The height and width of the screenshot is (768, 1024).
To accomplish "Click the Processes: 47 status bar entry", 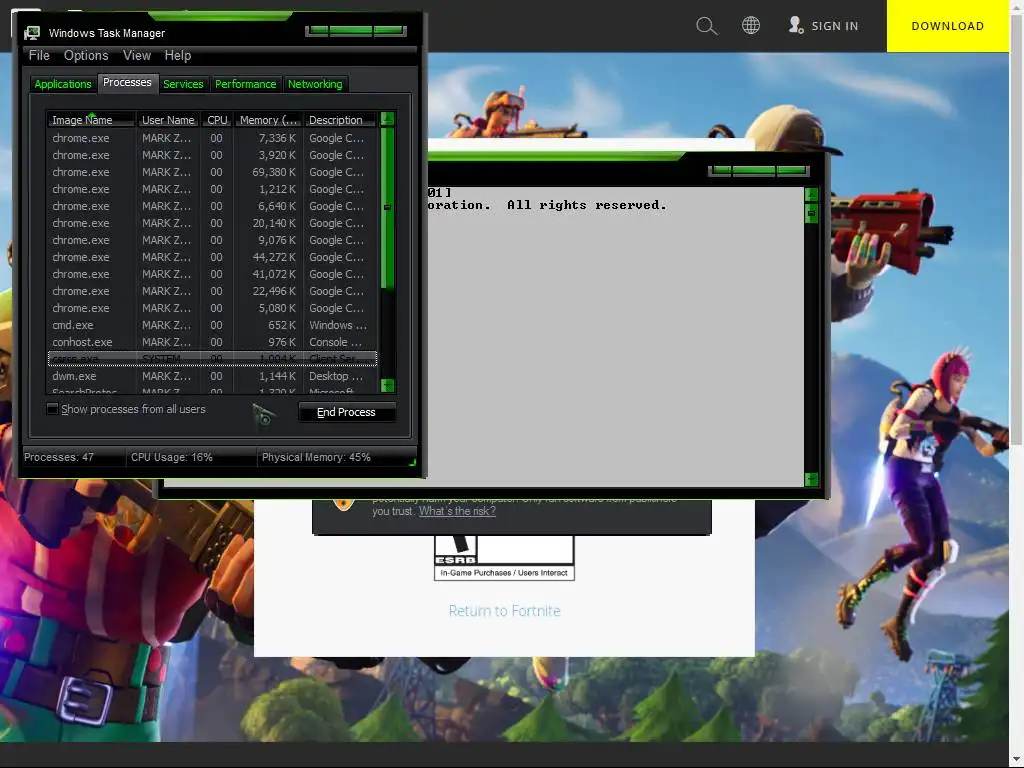I will [x=74, y=457].
